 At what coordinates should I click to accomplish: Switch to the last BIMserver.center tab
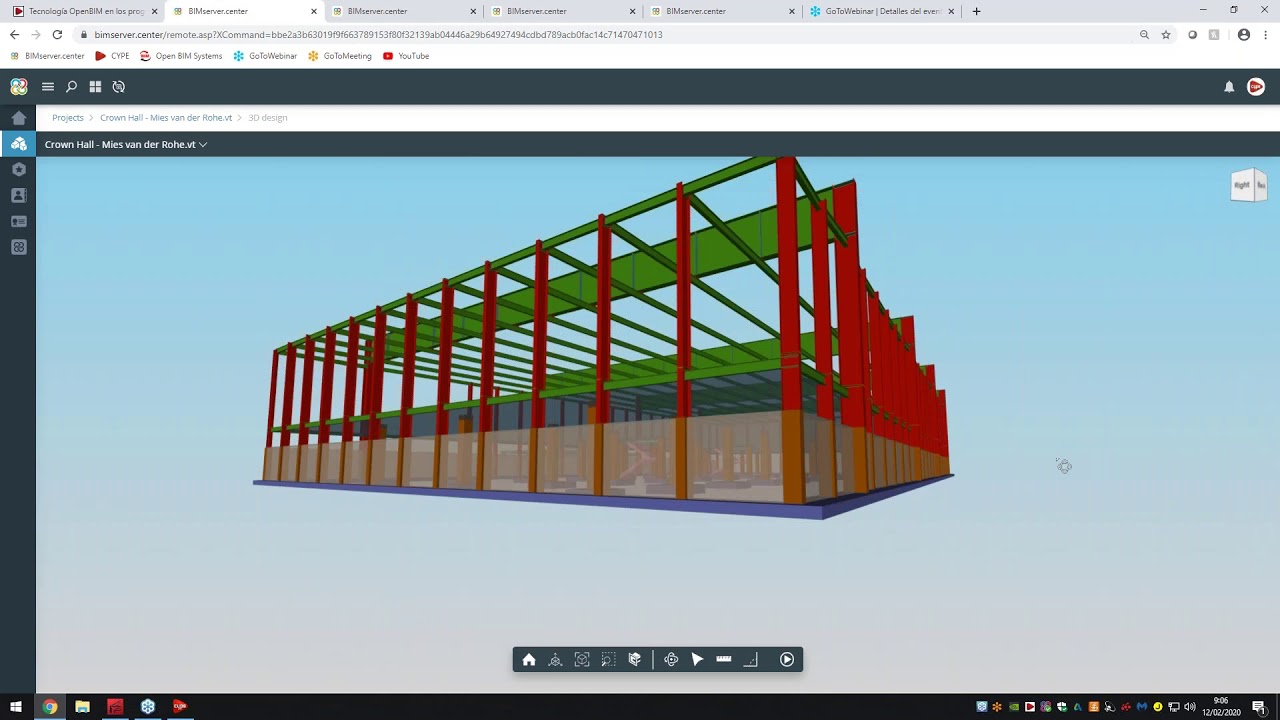coord(723,11)
